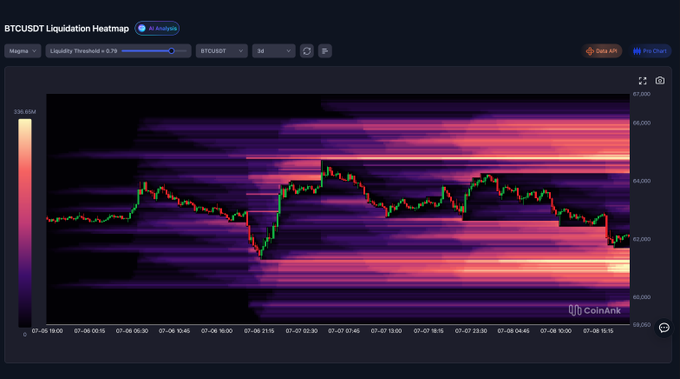Click the 07-06 16:00 time label

pyautogui.click(x=217, y=331)
